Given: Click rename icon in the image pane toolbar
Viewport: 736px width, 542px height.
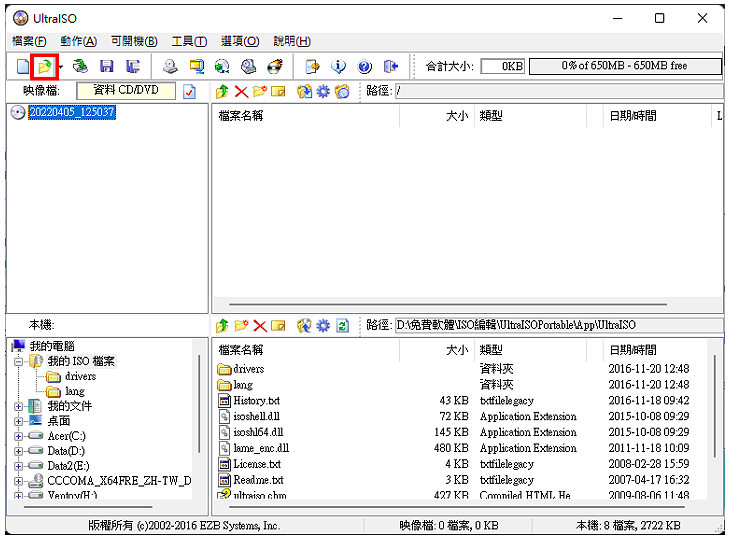Looking at the screenshot, I should pos(278,92).
